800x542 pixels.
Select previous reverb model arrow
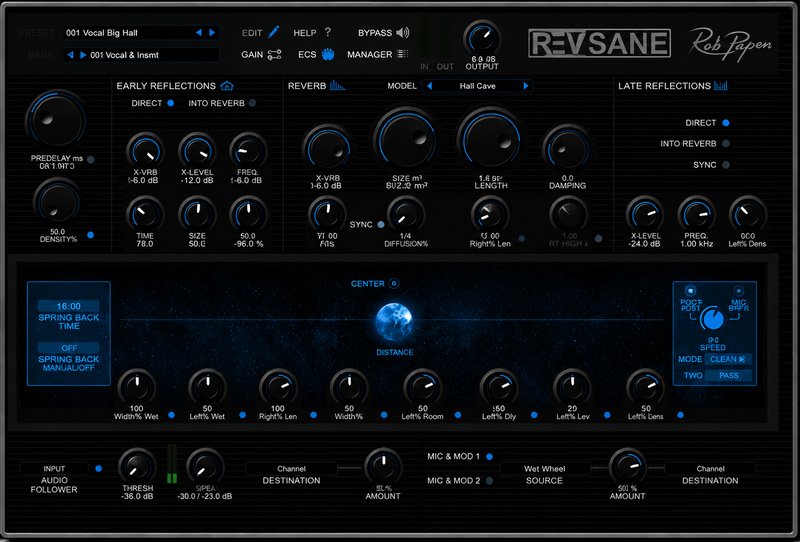point(430,86)
